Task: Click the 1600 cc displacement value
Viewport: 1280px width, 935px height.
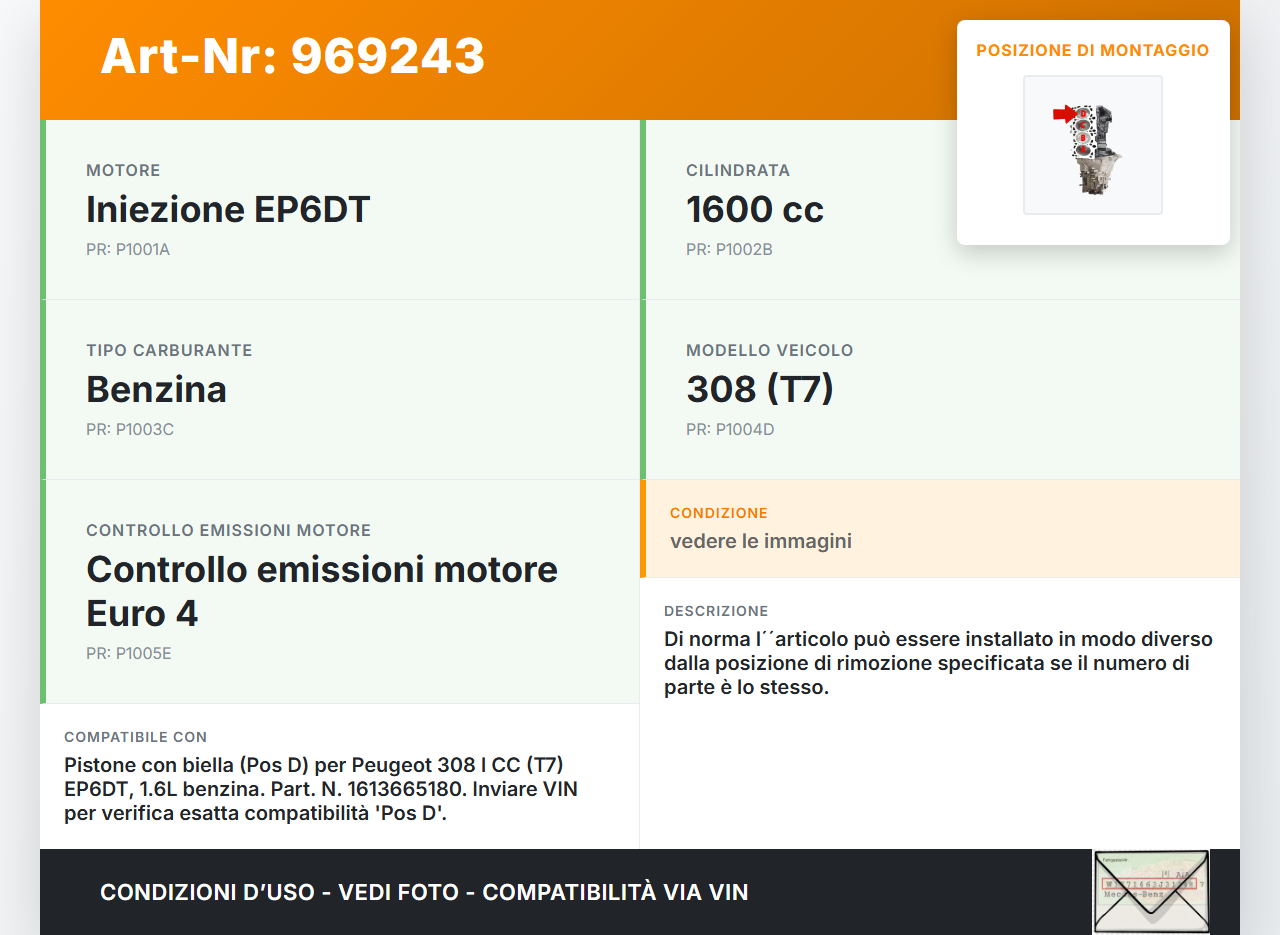Action: click(x=754, y=209)
